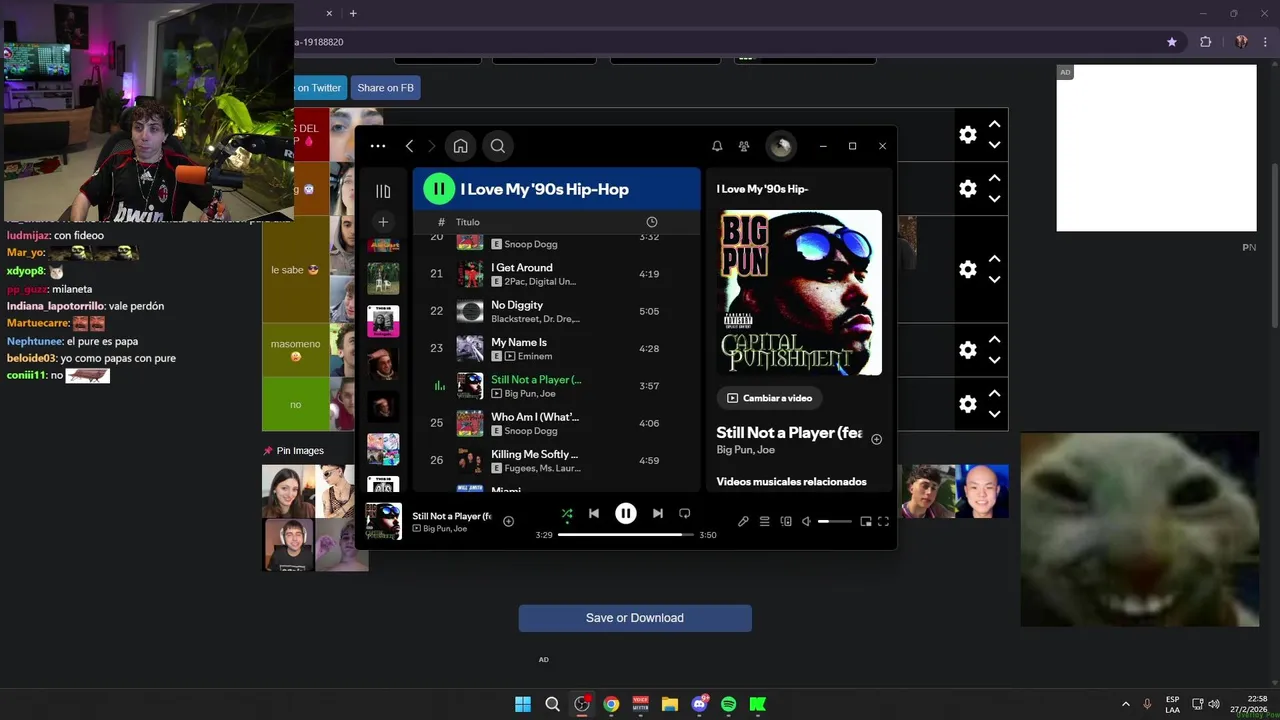
Task: Open Windows taskbar search
Action: [552, 704]
